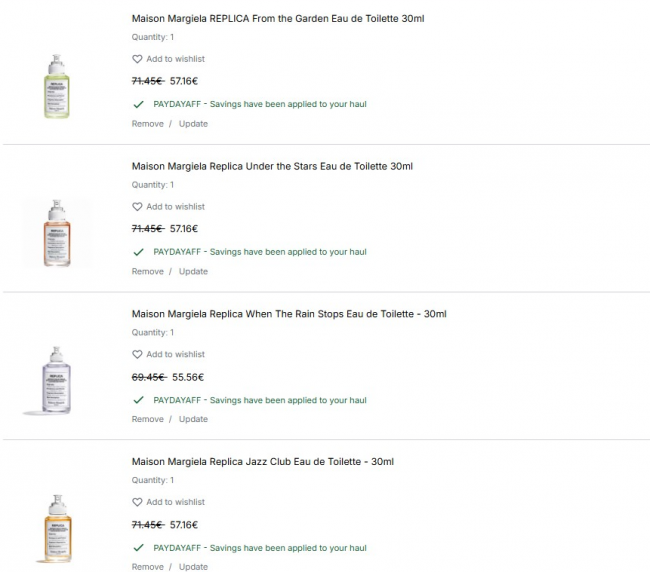Click the heart icon for Jazz Club
The width and height of the screenshot is (650, 572).
(138, 503)
